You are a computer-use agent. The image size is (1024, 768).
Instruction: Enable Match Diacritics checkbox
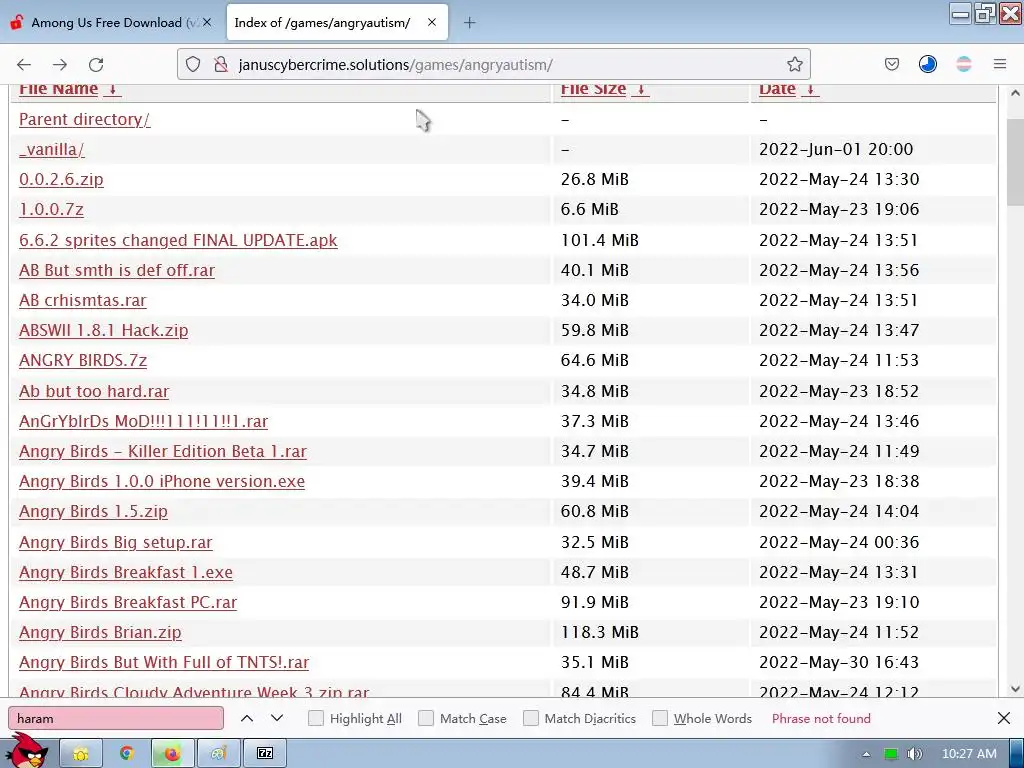531,718
